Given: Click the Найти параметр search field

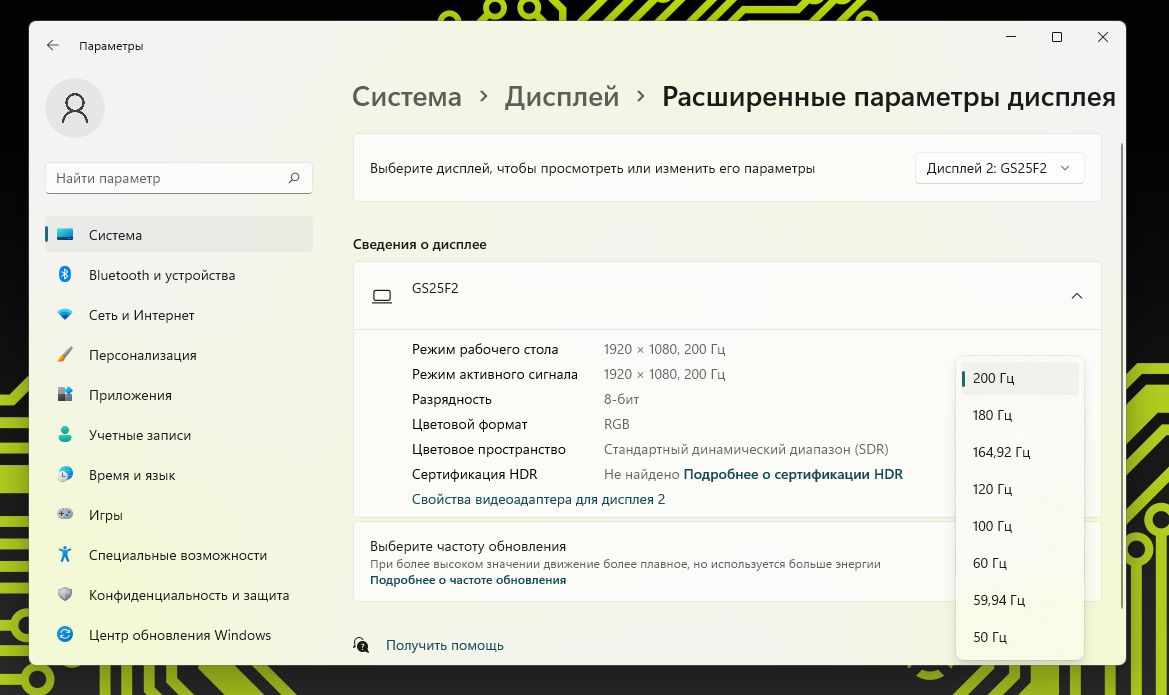Looking at the screenshot, I should 168,178.
